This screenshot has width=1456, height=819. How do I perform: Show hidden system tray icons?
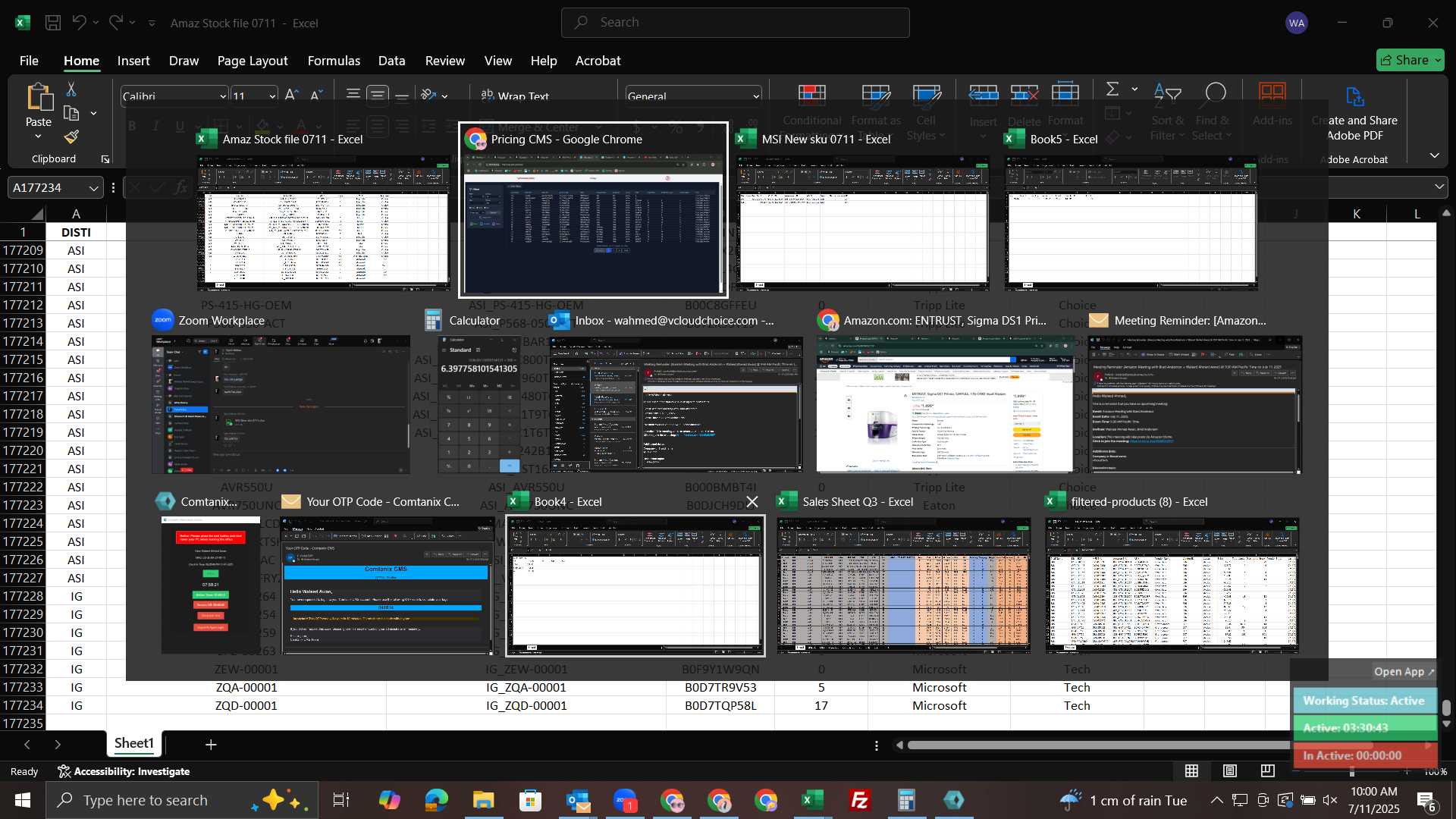tap(1216, 800)
